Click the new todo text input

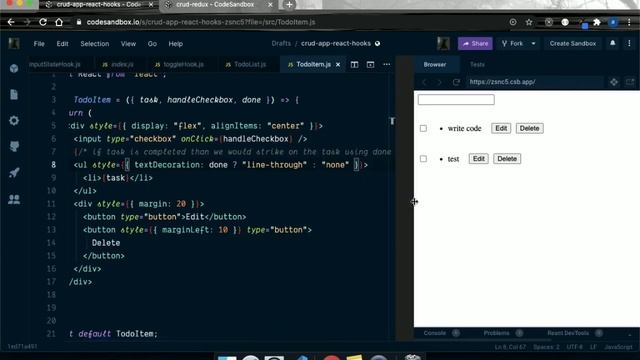[x=456, y=100]
